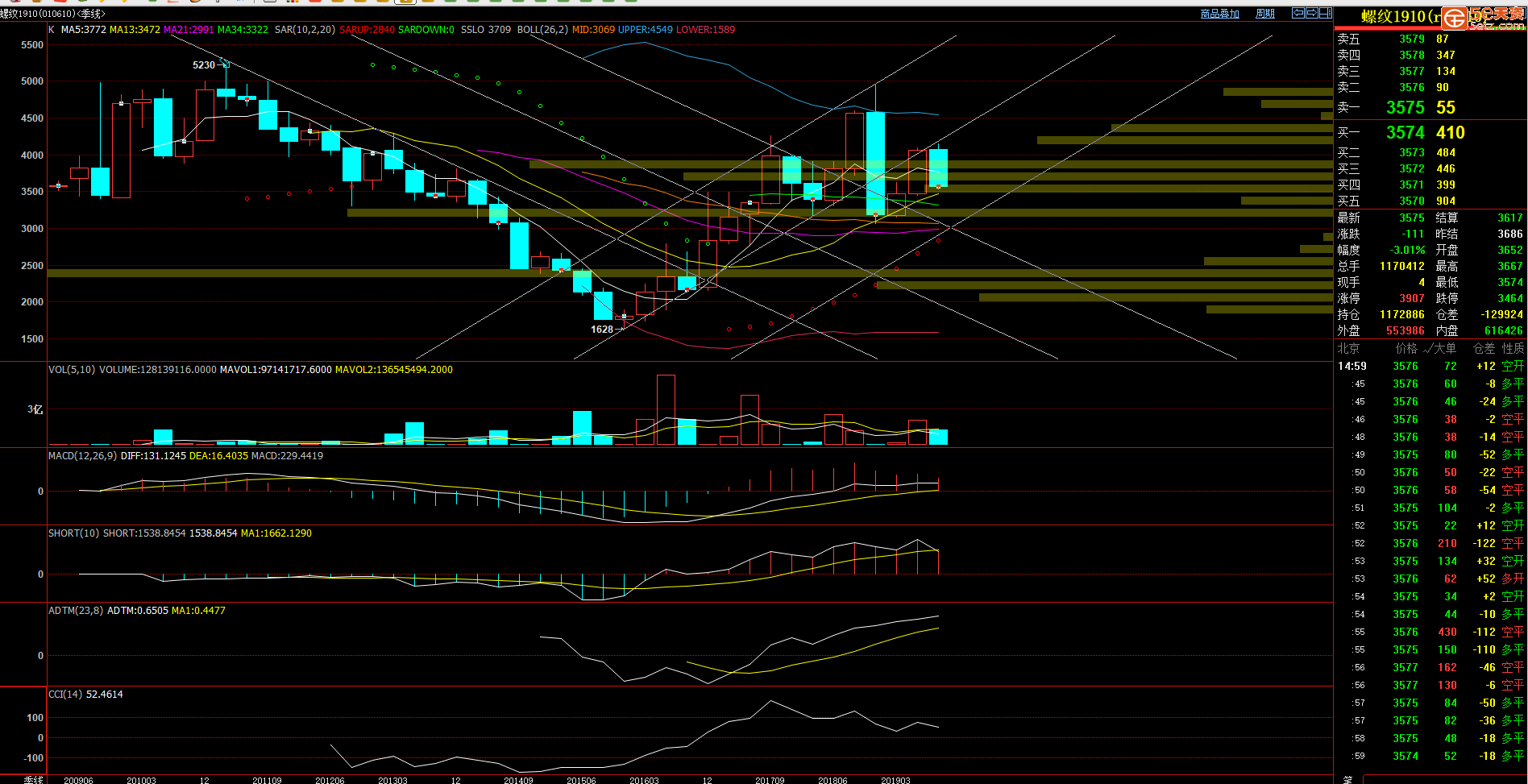Click the SARUP:2840 value
This screenshot has width=1528, height=784.
(x=367, y=30)
